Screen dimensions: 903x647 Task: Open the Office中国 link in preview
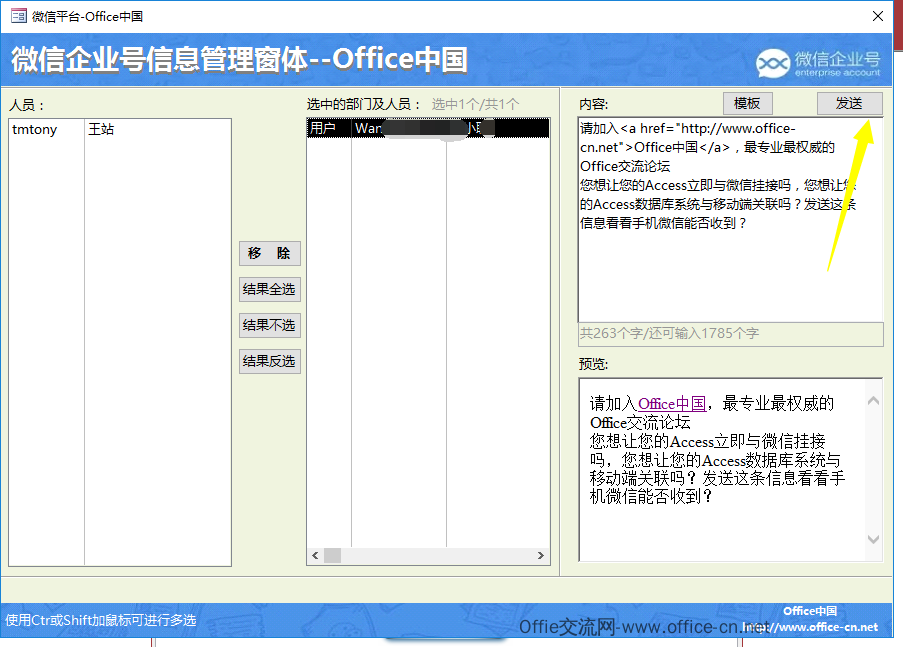[672, 403]
